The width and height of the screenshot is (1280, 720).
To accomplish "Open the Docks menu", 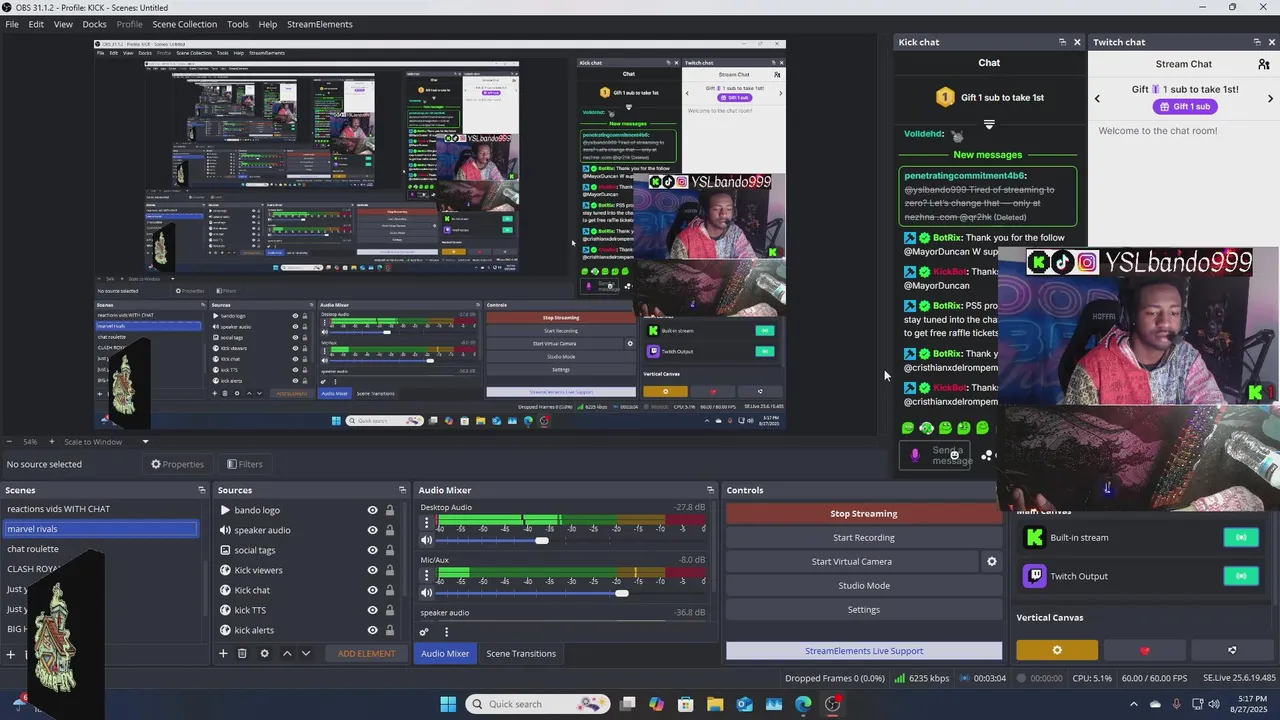I will click(x=94, y=24).
